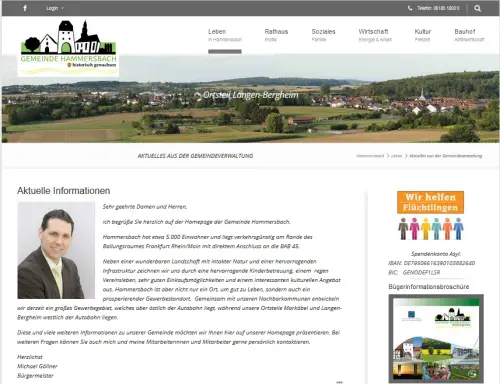Expand the Login dropdown
500x384 pixels.
pyautogui.click(x=55, y=8)
